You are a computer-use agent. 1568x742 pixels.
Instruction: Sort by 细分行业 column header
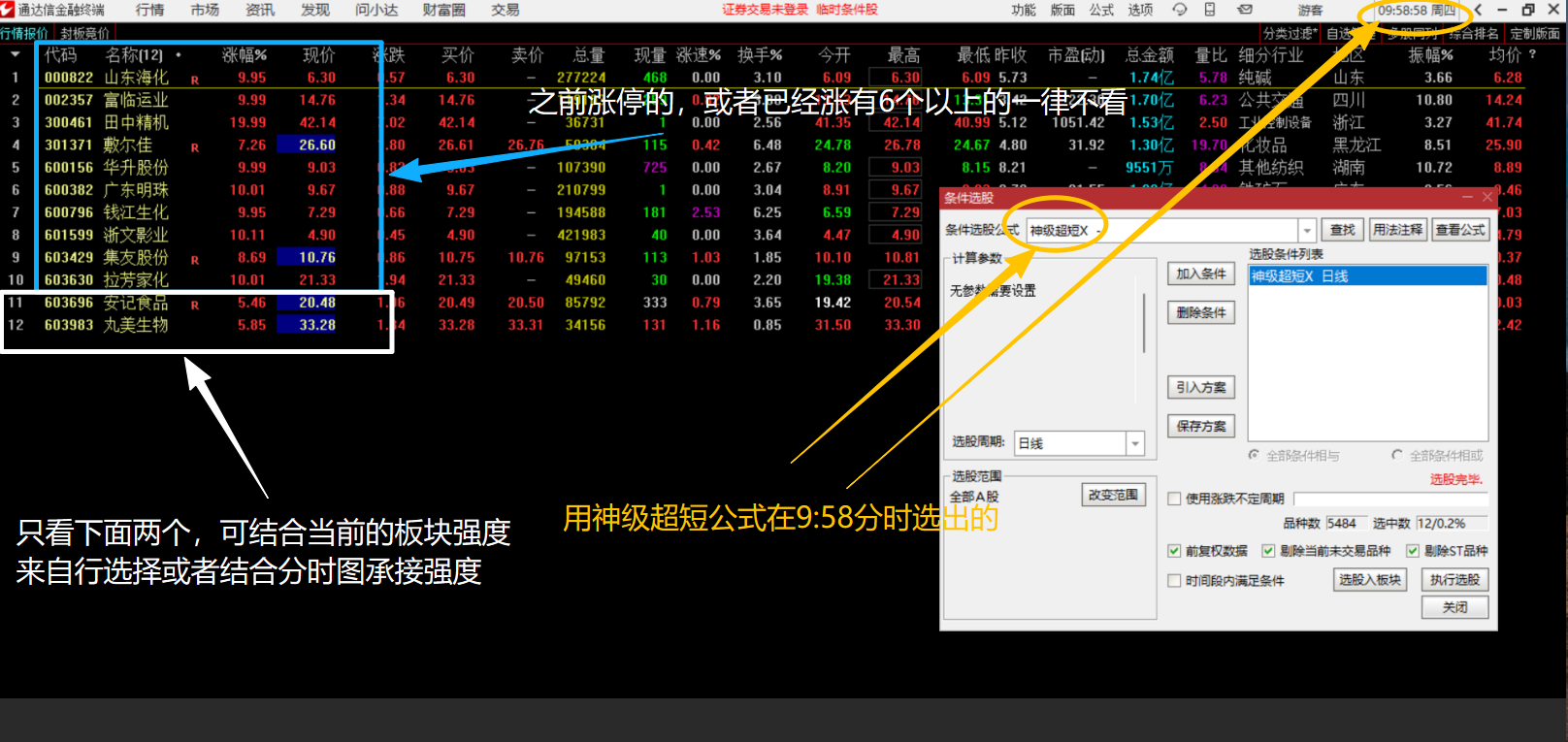click(1271, 55)
